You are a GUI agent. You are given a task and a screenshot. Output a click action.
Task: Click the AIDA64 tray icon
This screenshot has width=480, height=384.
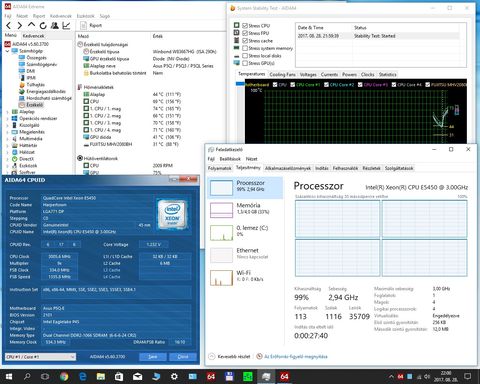click(400, 377)
